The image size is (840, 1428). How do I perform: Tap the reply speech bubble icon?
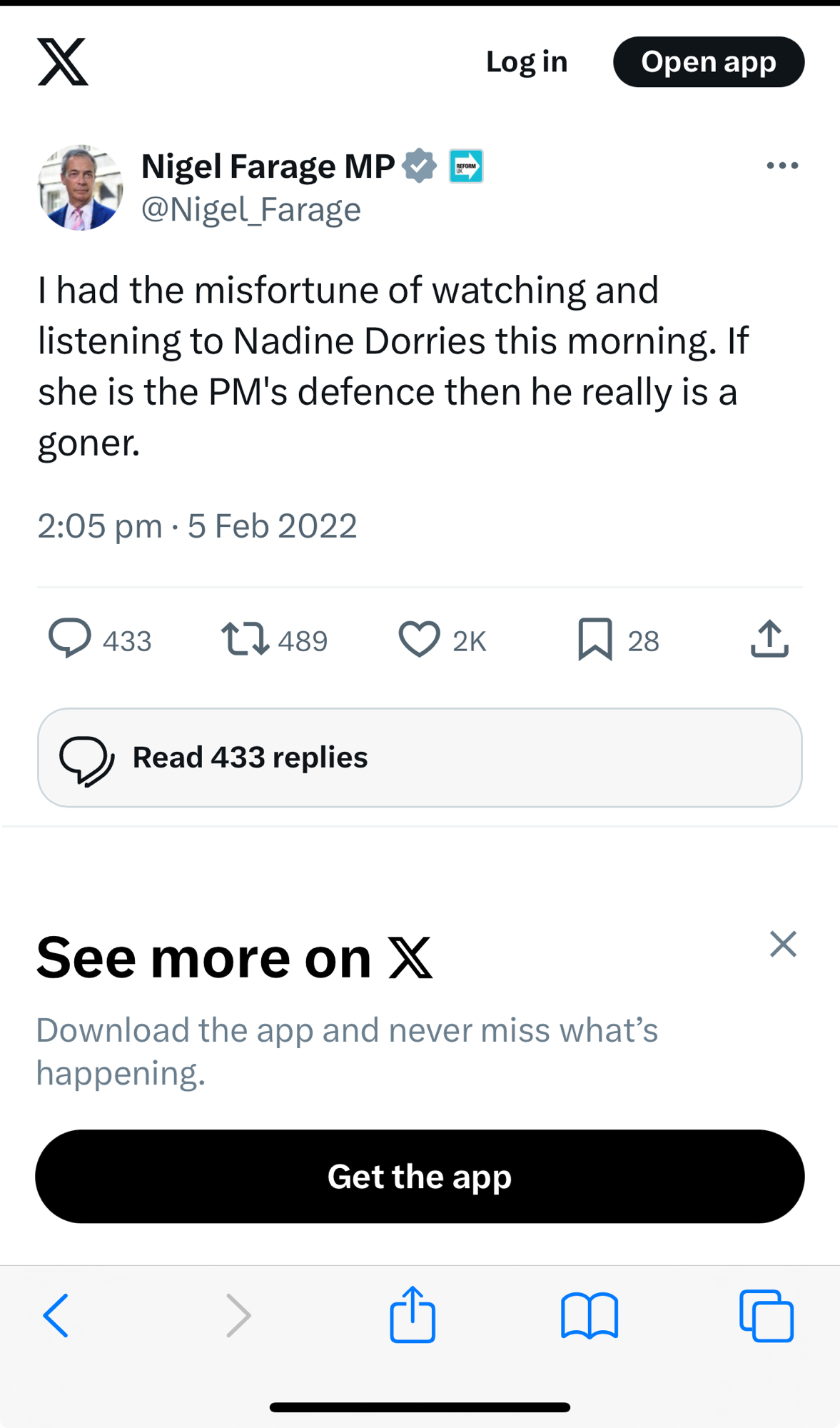tap(69, 638)
